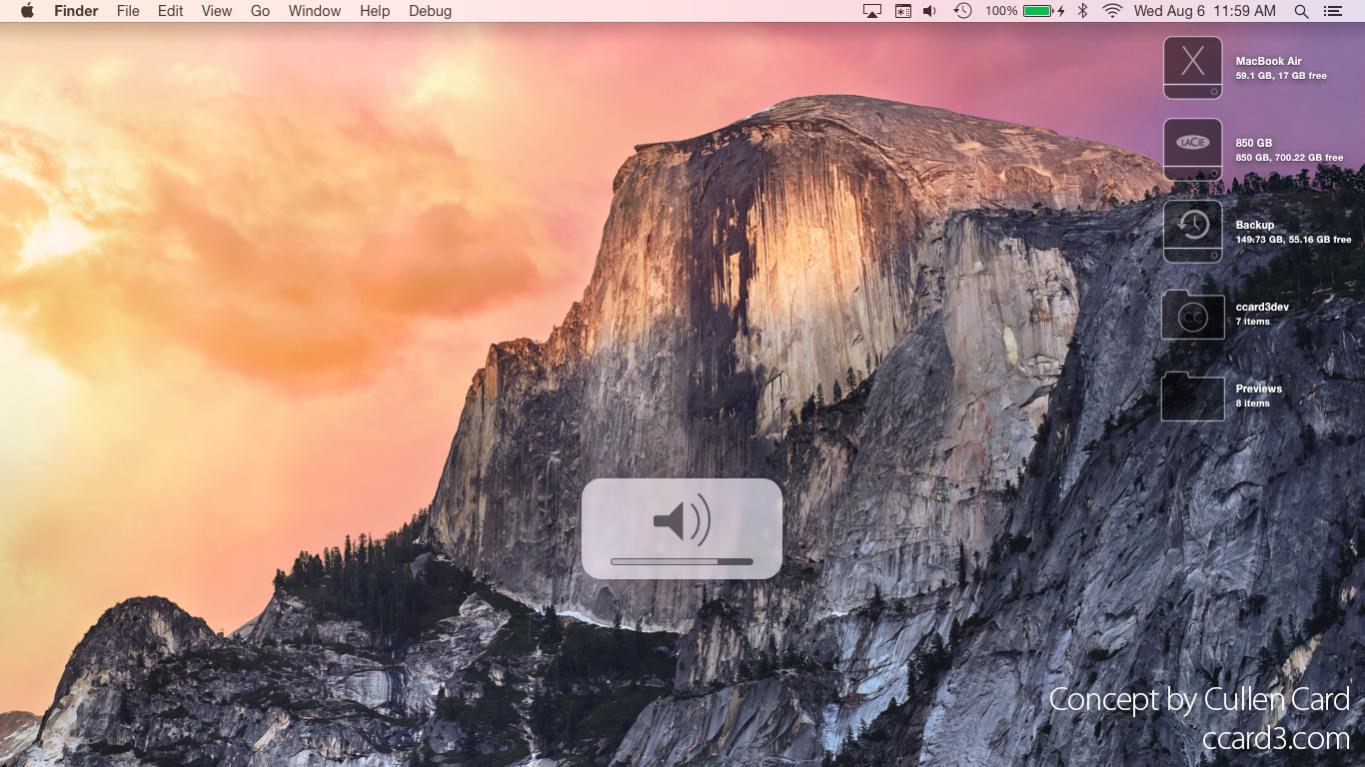Open the Finder menu
Screen dimensions: 1365x767
76,11
